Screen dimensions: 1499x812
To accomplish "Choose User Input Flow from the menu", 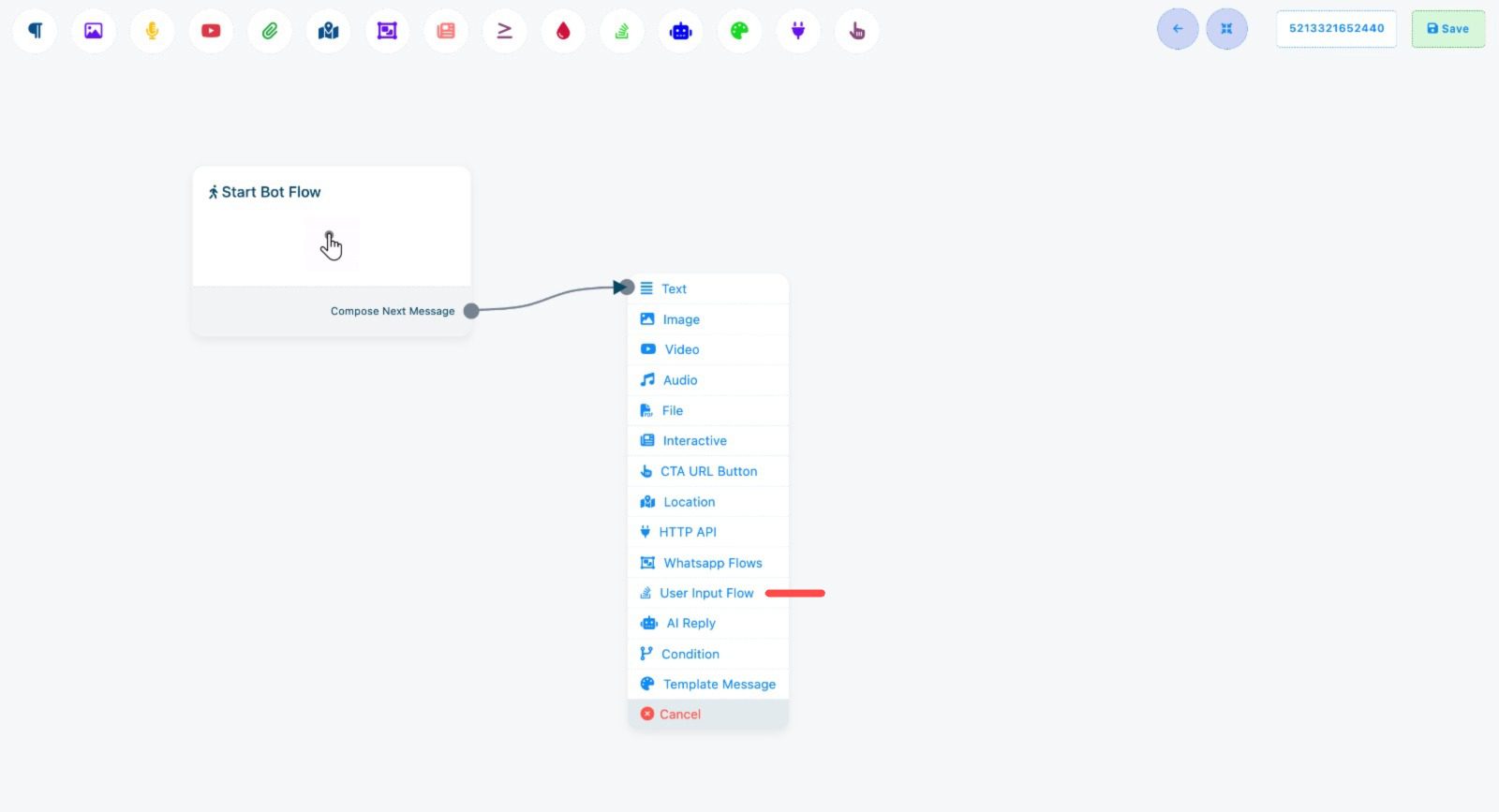I will pyautogui.click(x=706, y=593).
